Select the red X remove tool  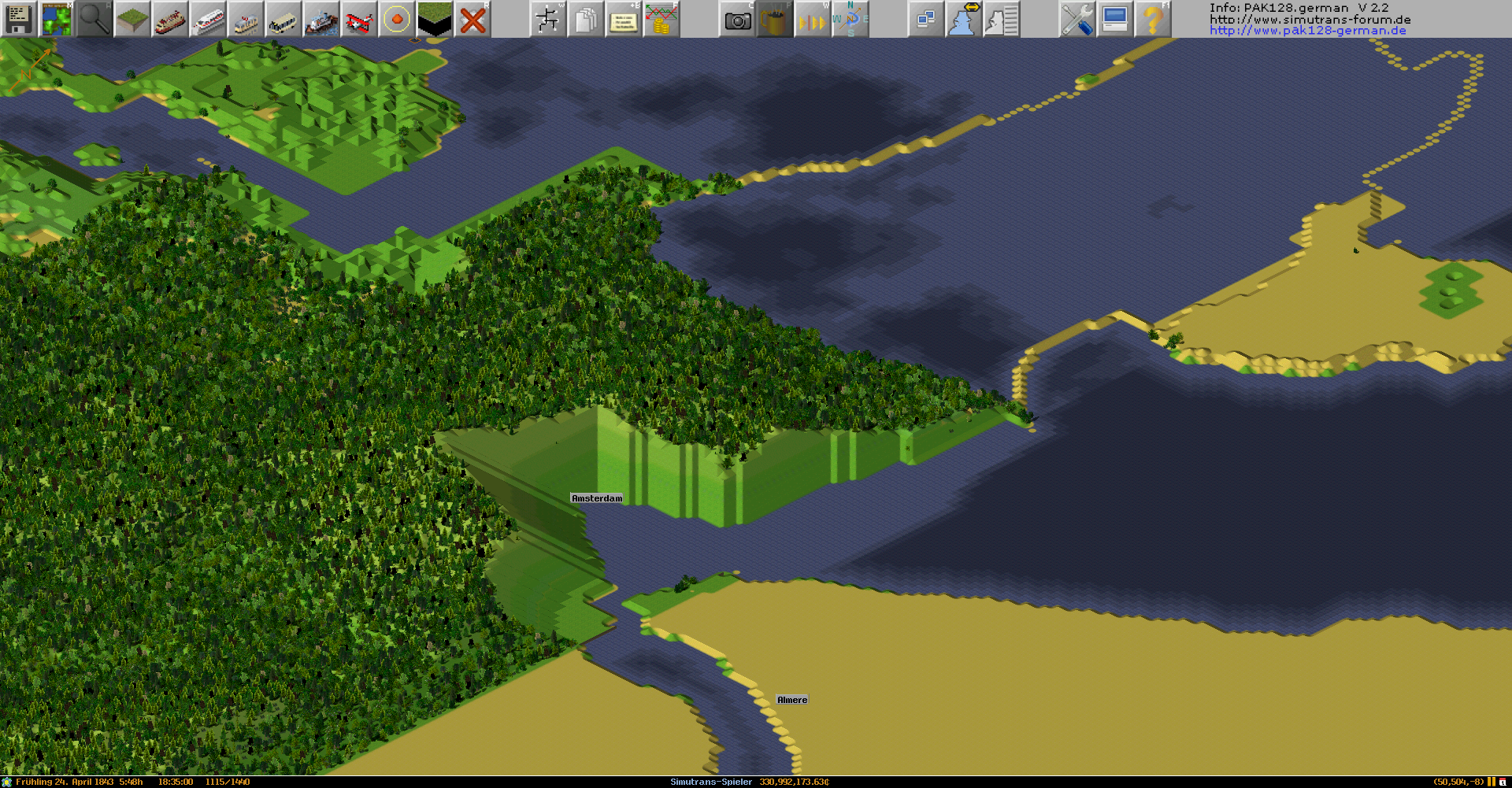[x=472, y=19]
